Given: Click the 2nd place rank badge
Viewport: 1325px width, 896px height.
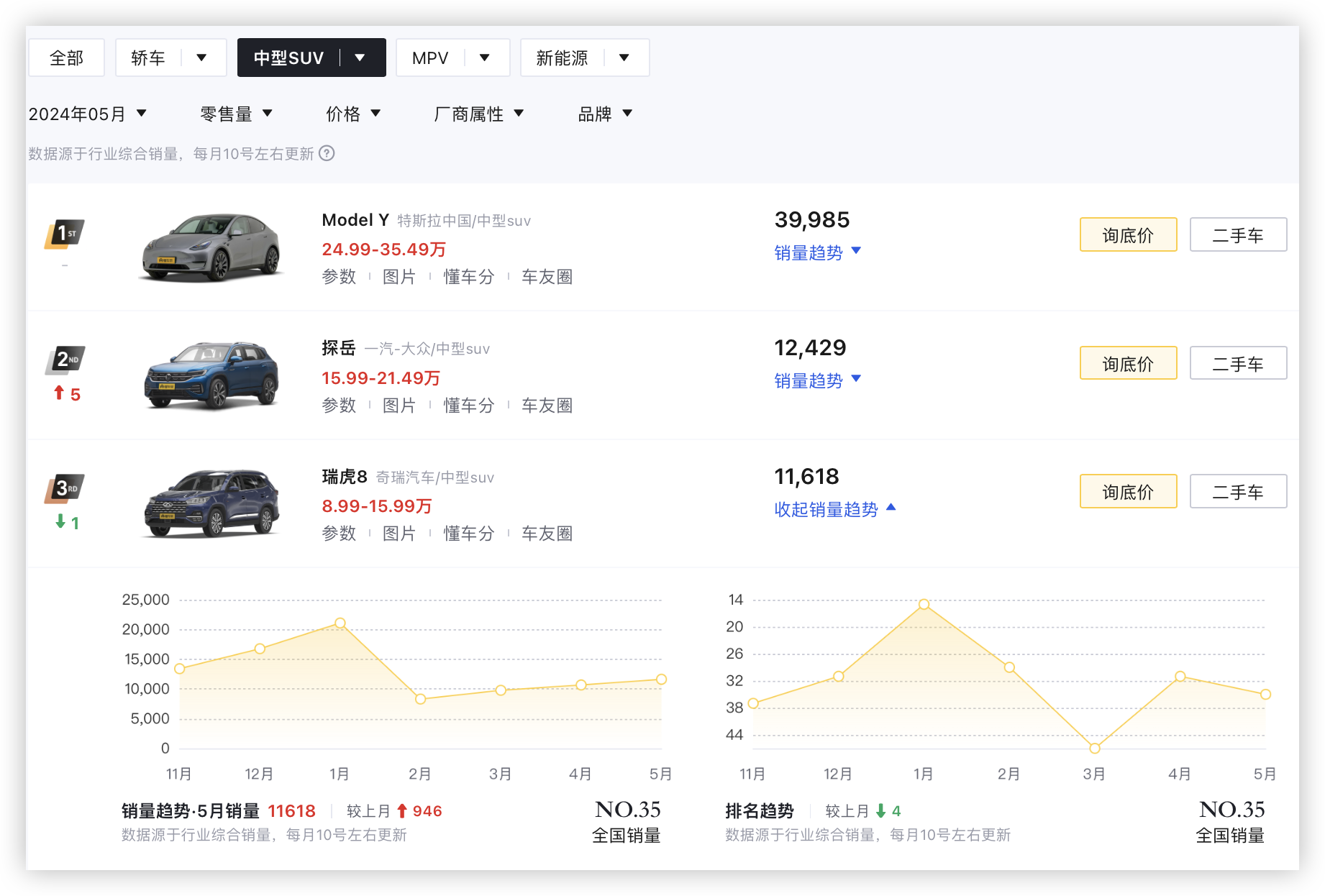Looking at the screenshot, I should coord(65,360).
